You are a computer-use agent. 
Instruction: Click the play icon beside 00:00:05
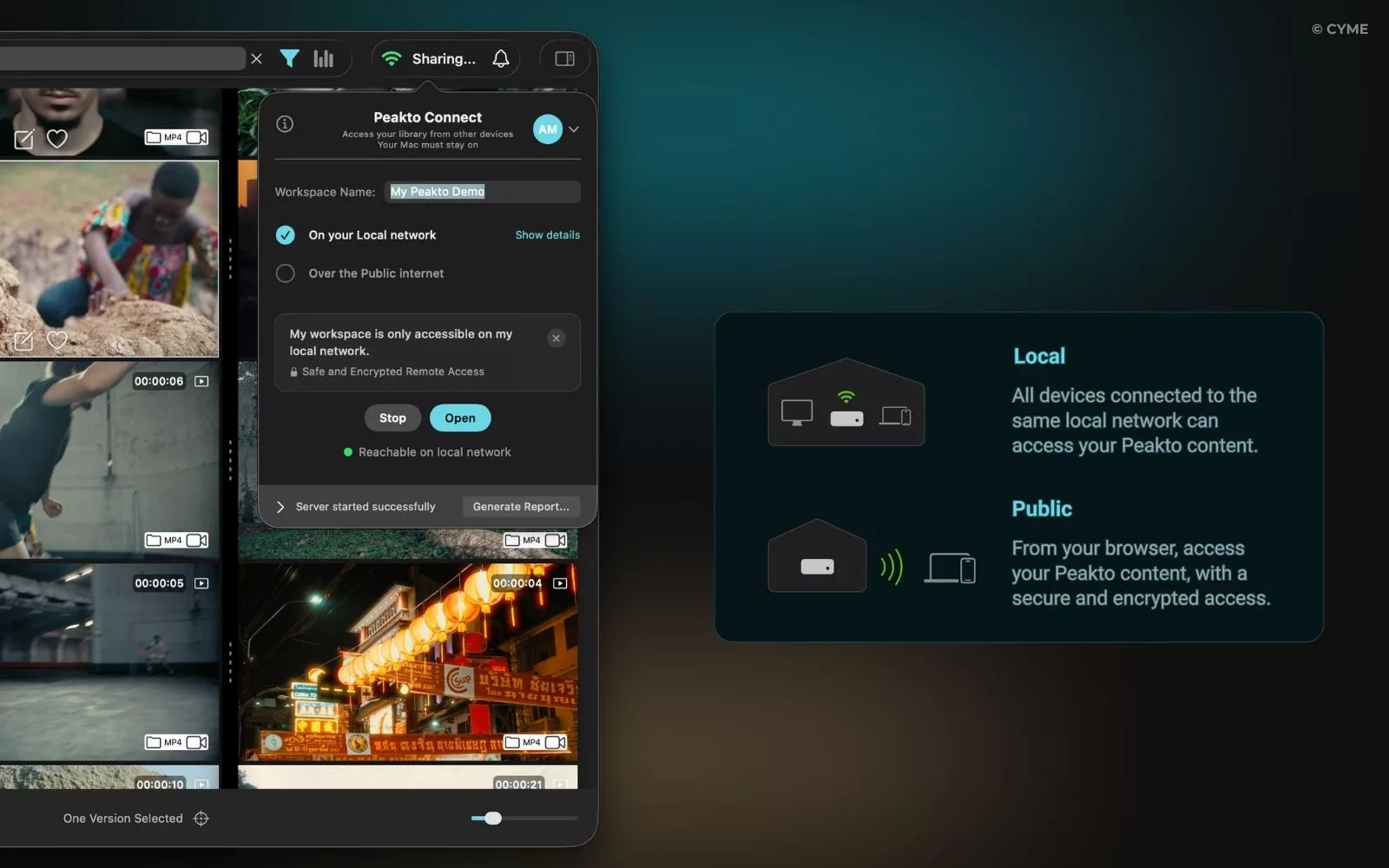201,583
